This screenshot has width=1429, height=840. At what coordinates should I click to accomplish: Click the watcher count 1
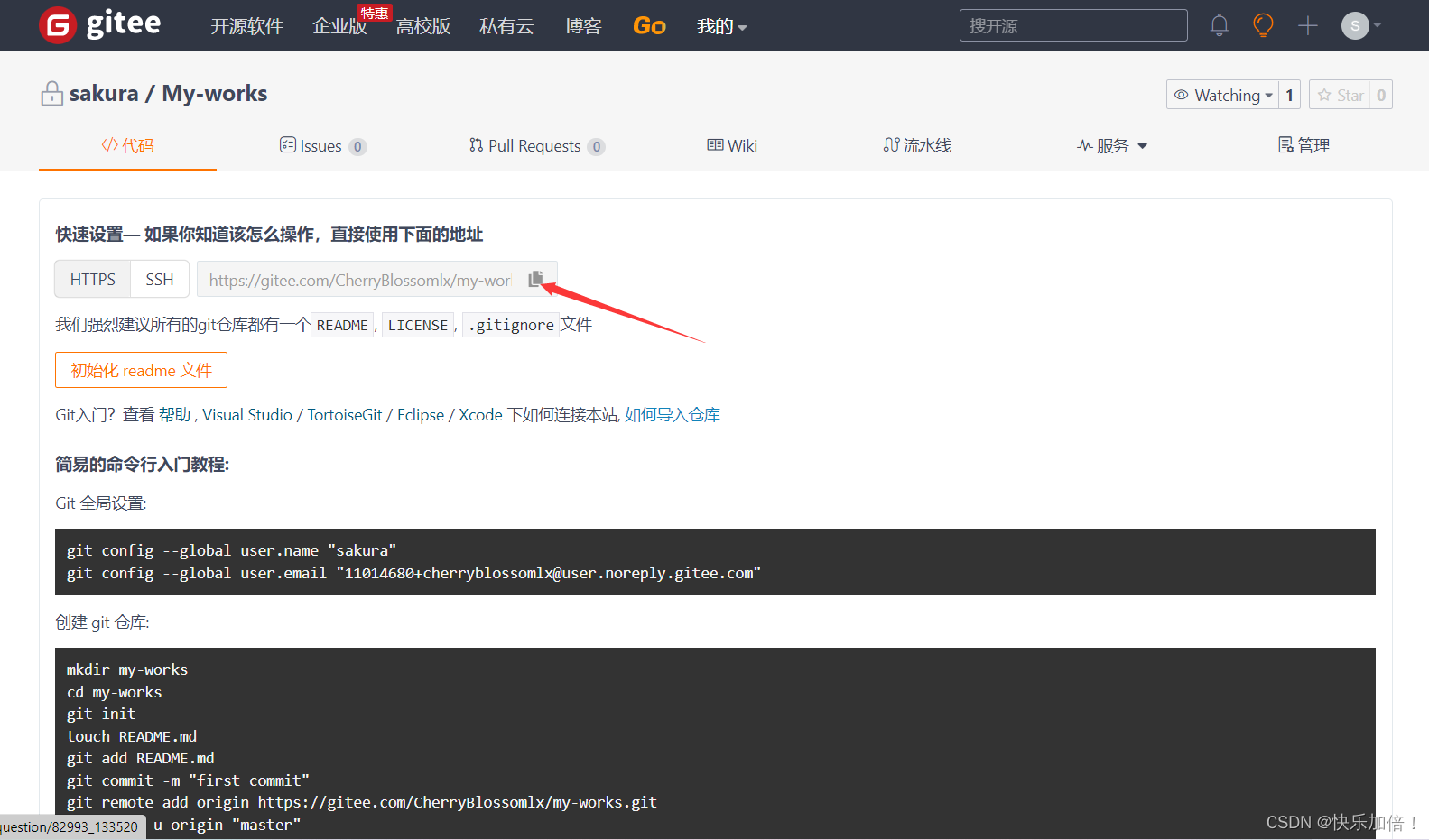(x=1289, y=95)
